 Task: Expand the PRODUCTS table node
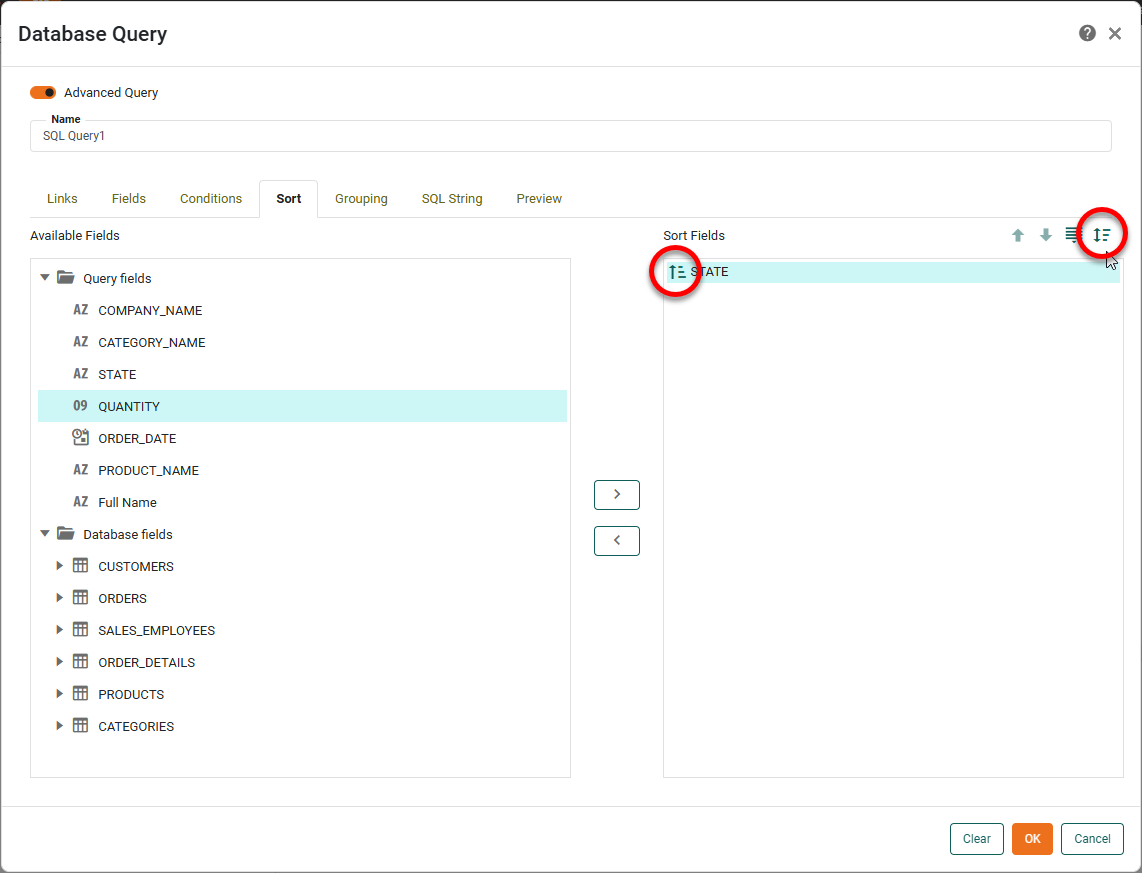tap(59, 694)
